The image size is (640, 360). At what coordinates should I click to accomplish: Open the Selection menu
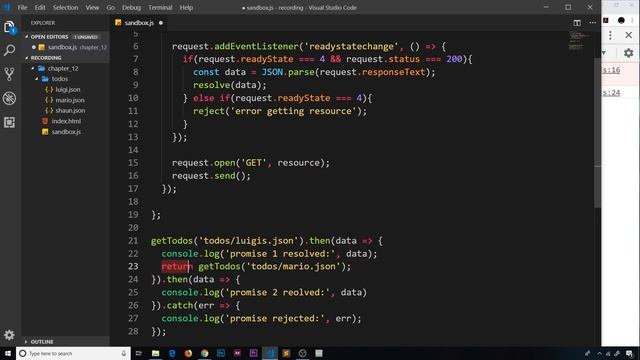coord(65,7)
